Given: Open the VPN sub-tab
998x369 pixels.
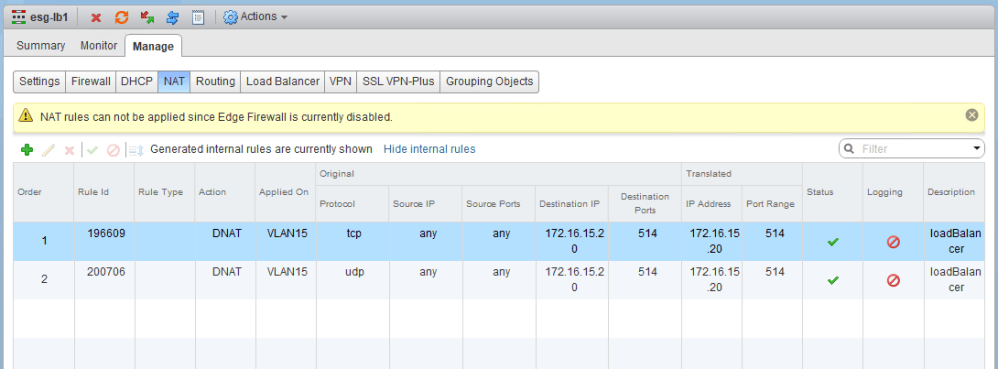Looking at the screenshot, I should [x=341, y=81].
